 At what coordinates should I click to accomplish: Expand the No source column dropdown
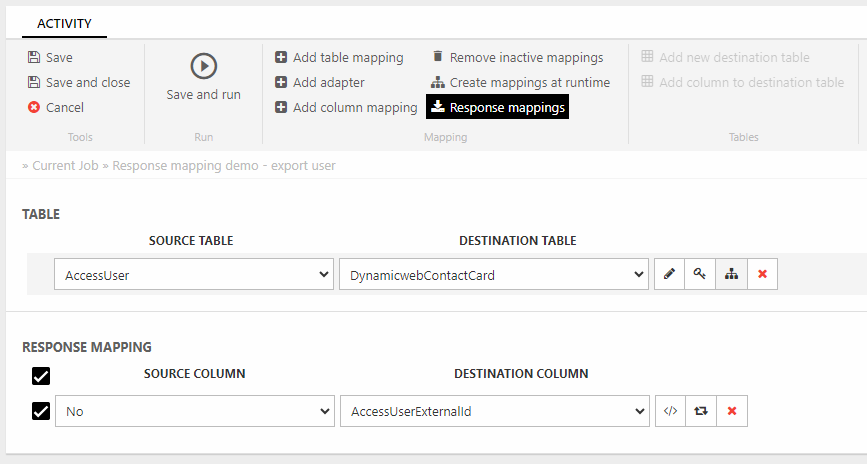[x=194, y=411]
